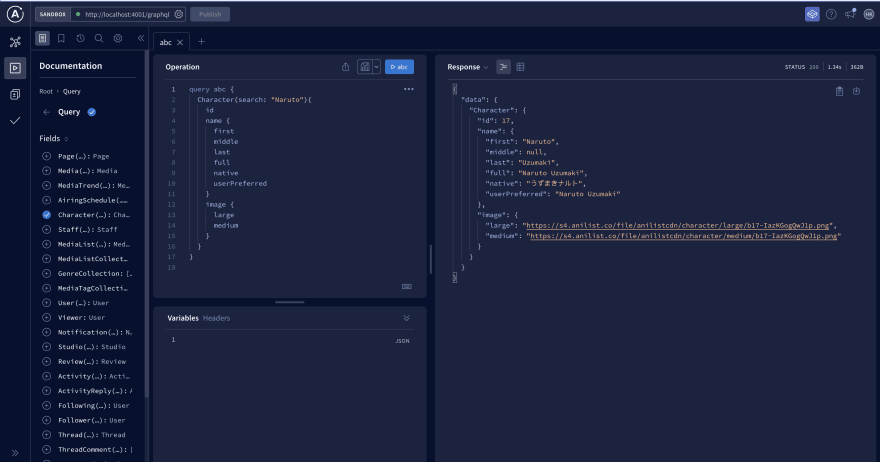Open the Studio field documentation
The height and width of the screenshot is (462, 880).
91,347
